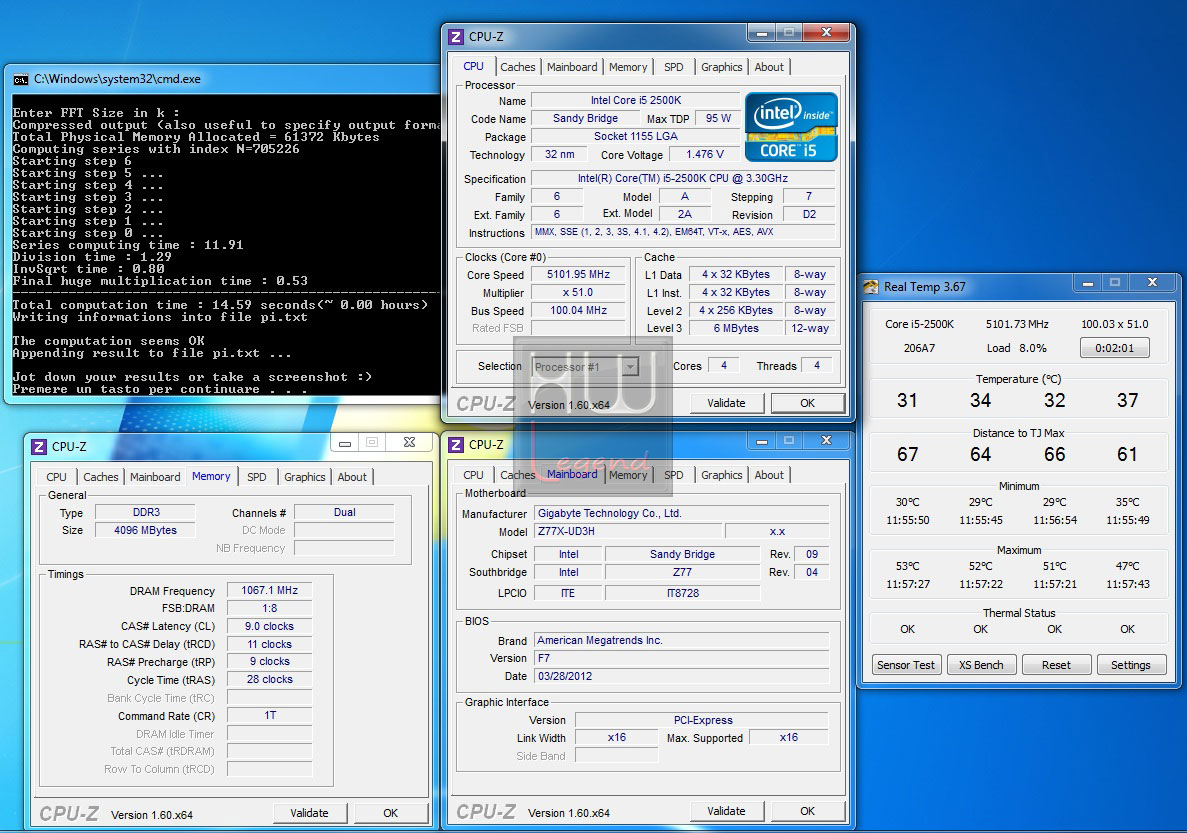Select CPU tab in the Memory CPU-Z window
The image size is (1187, 833).
56,477
